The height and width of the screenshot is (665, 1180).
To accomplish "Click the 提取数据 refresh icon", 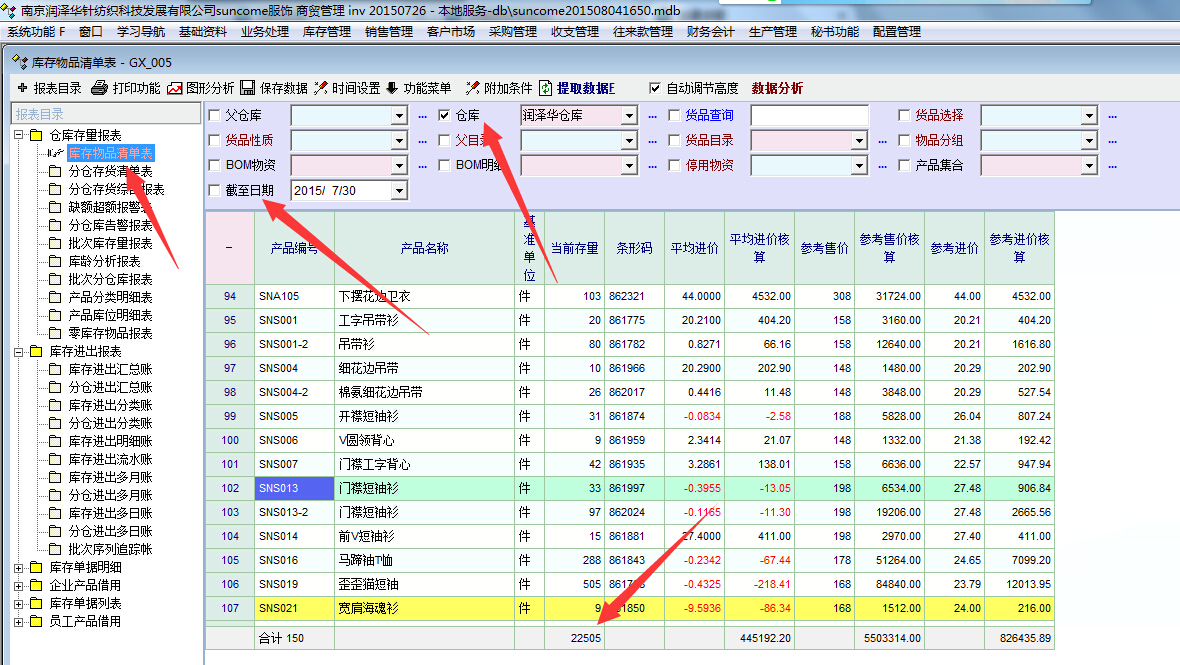I will tap(546, 88).
